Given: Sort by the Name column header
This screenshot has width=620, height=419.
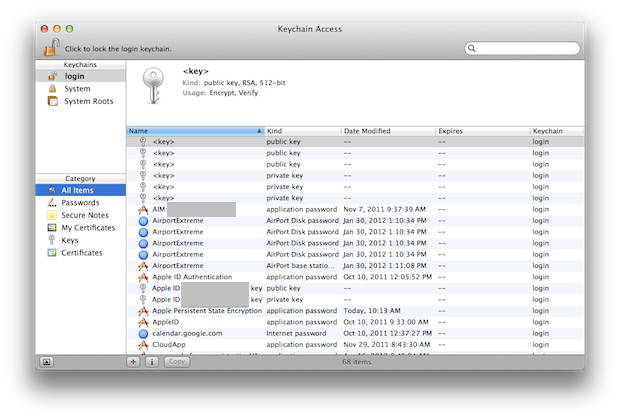Looking at the screenshot, I should (x=195, y=131).
